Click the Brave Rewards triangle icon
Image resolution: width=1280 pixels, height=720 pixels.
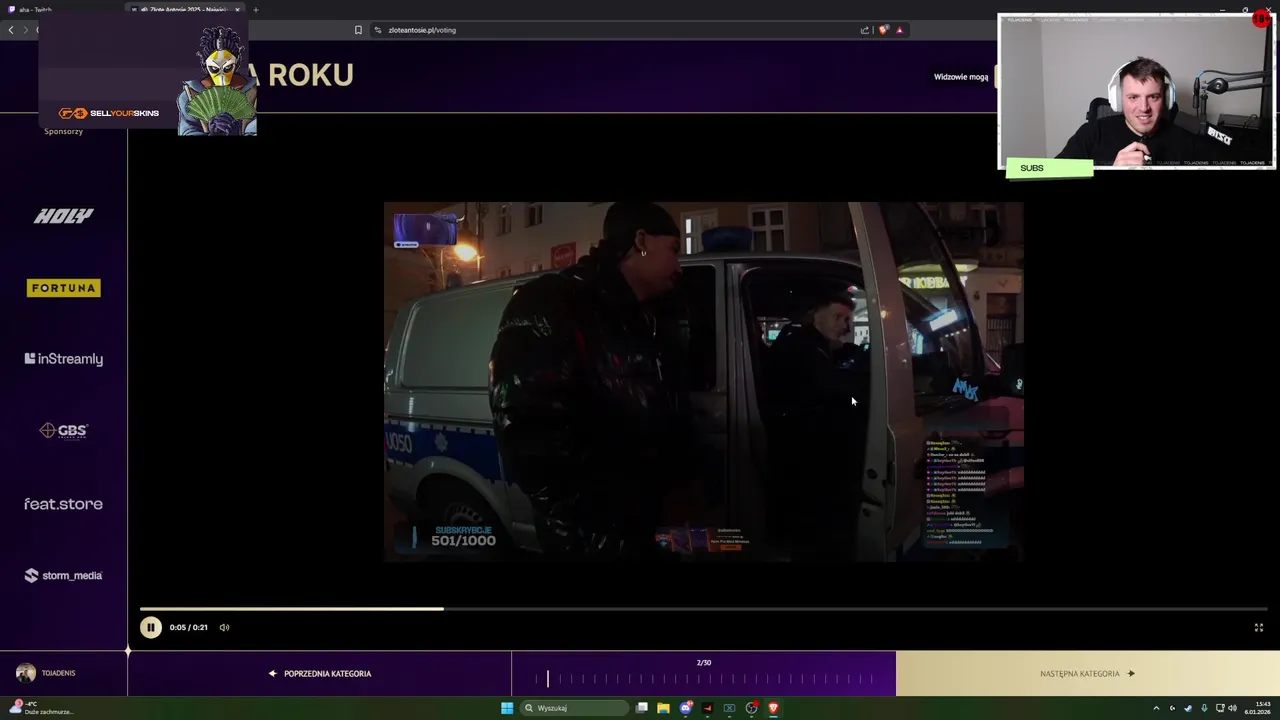tap(899, 30)
